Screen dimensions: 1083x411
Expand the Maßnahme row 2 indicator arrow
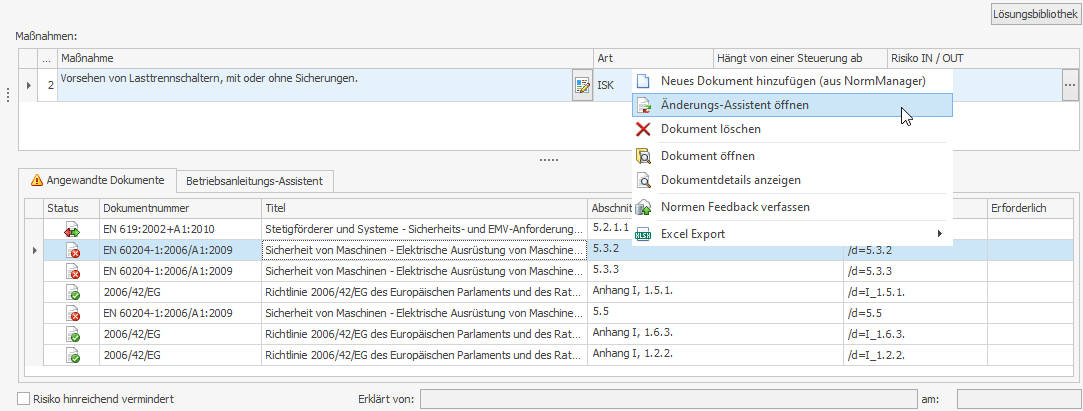[28, 86]
